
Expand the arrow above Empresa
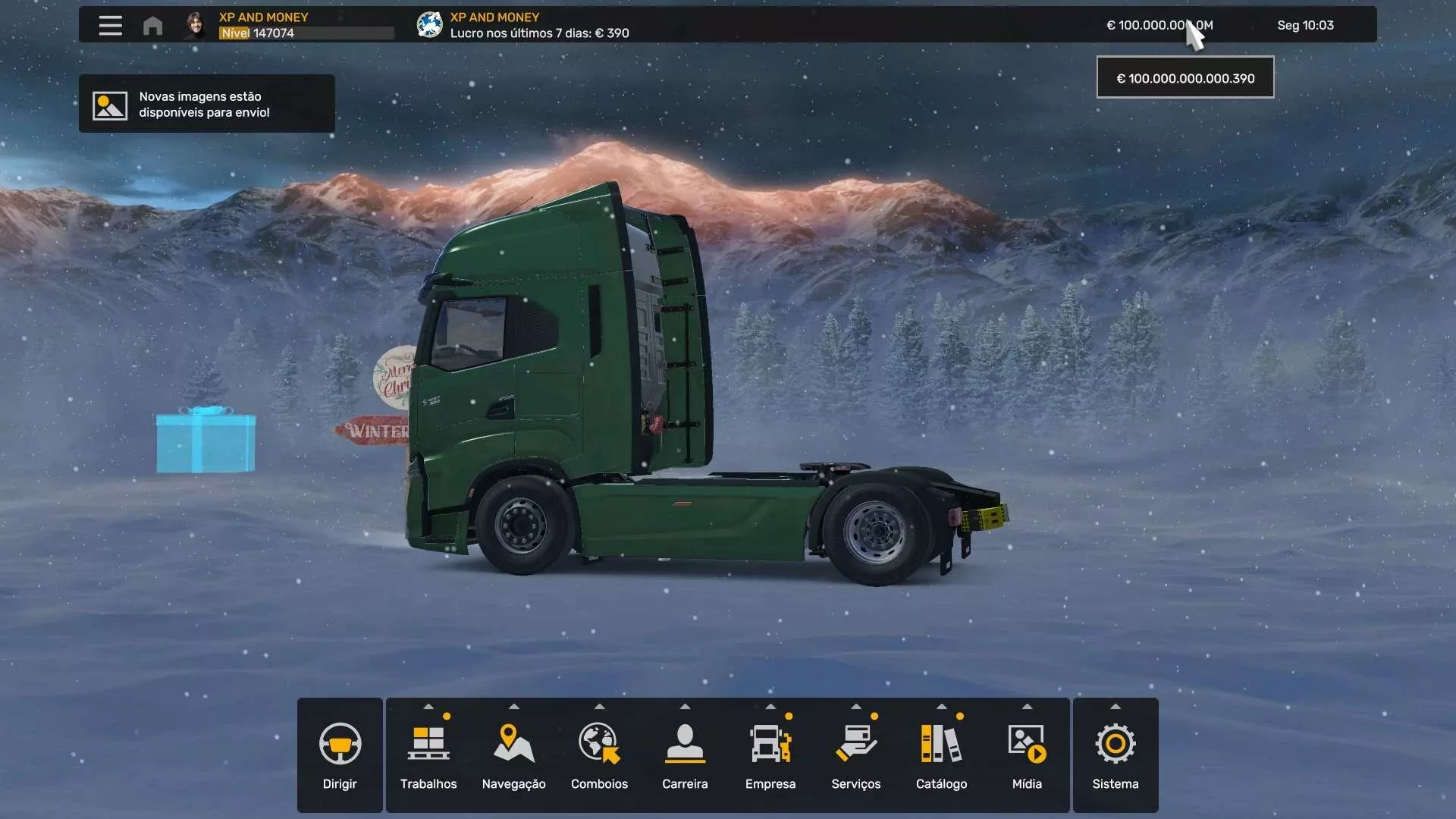pyautogui.click(x=770, y=707)
